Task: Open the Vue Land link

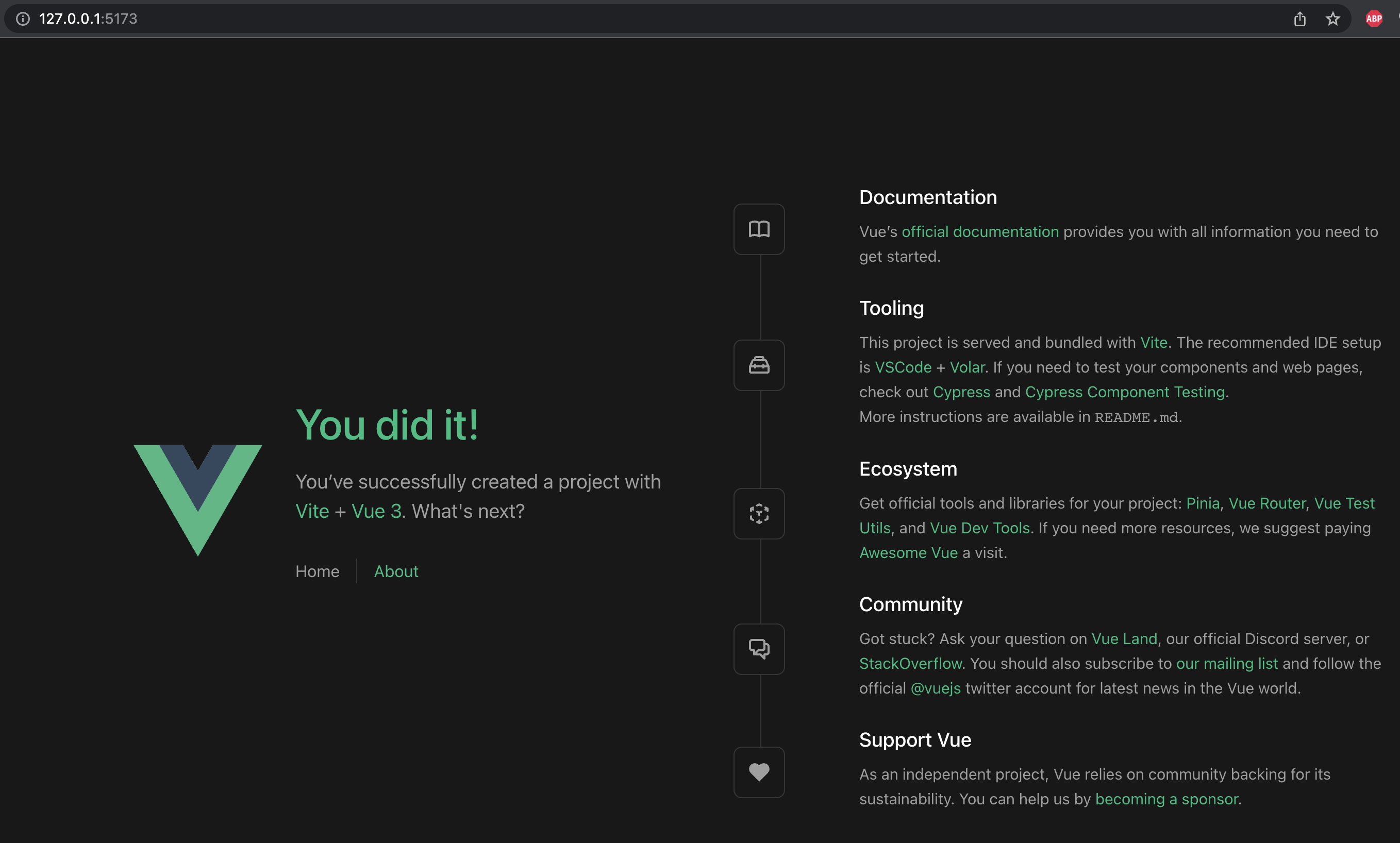Action: (x=1123, y=639)
